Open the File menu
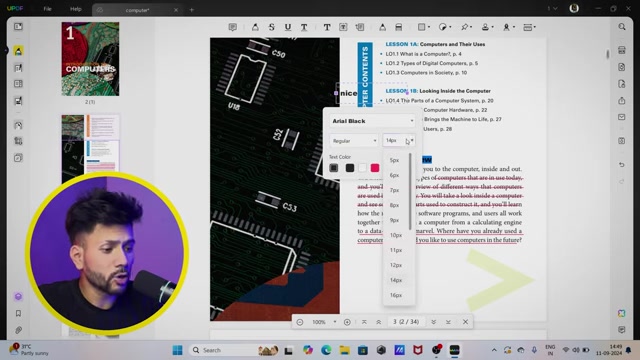The height and width of the screenshot is (360, 640). (x=47, y=9)
